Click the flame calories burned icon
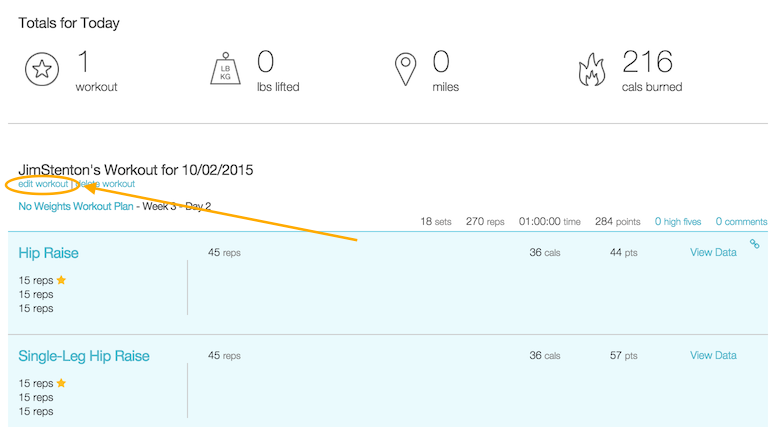 [x=592, y=69]
